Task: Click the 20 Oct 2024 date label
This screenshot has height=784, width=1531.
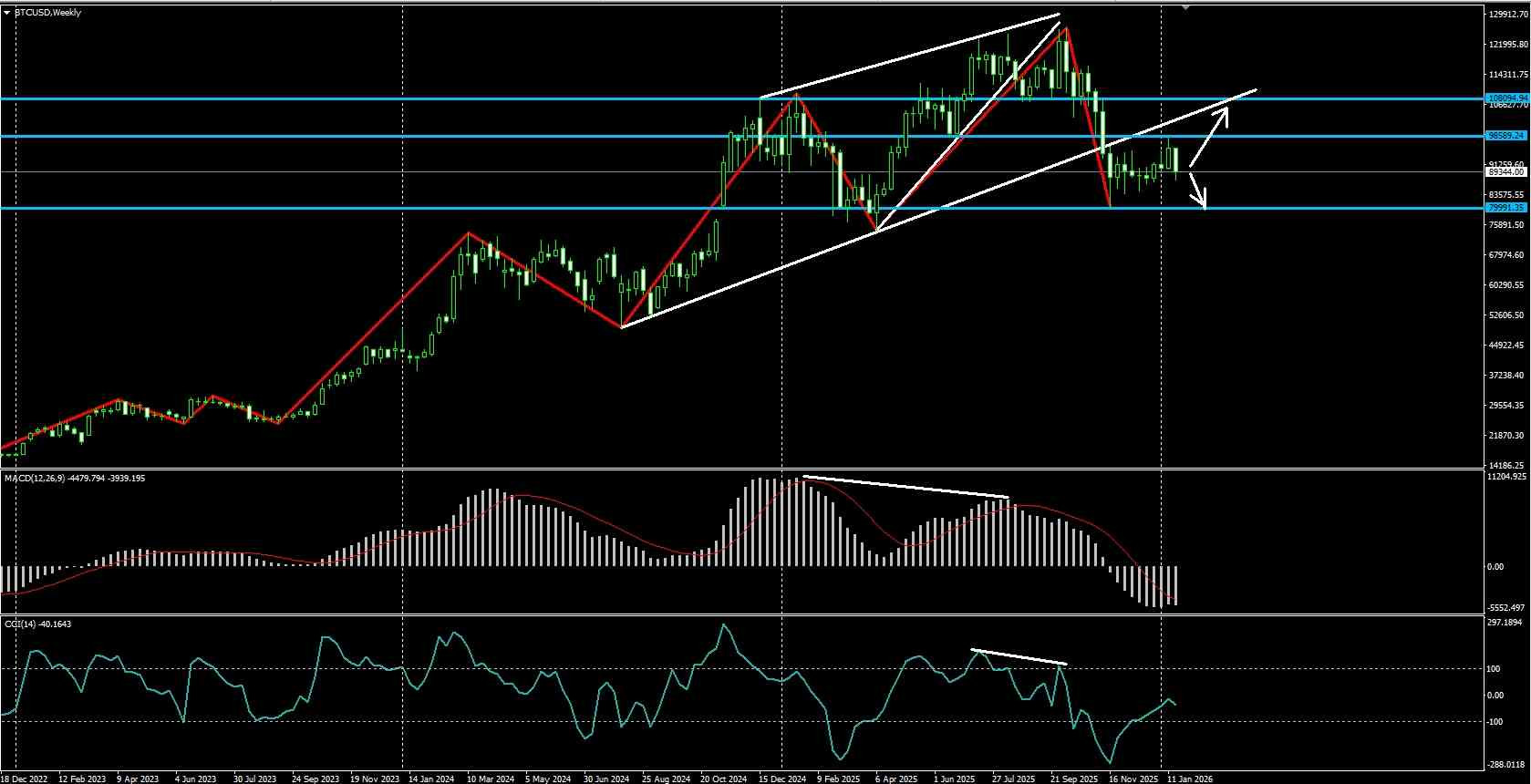Action: [723, 779]
